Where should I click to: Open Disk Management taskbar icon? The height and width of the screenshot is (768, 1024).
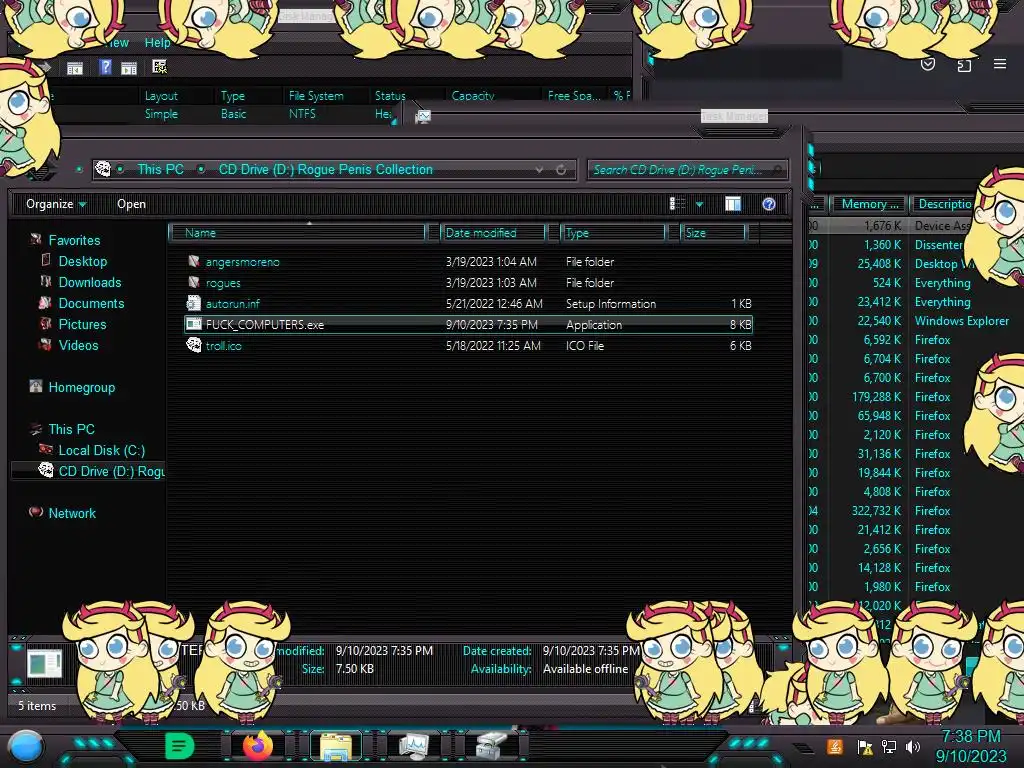(x=491, y=746)
